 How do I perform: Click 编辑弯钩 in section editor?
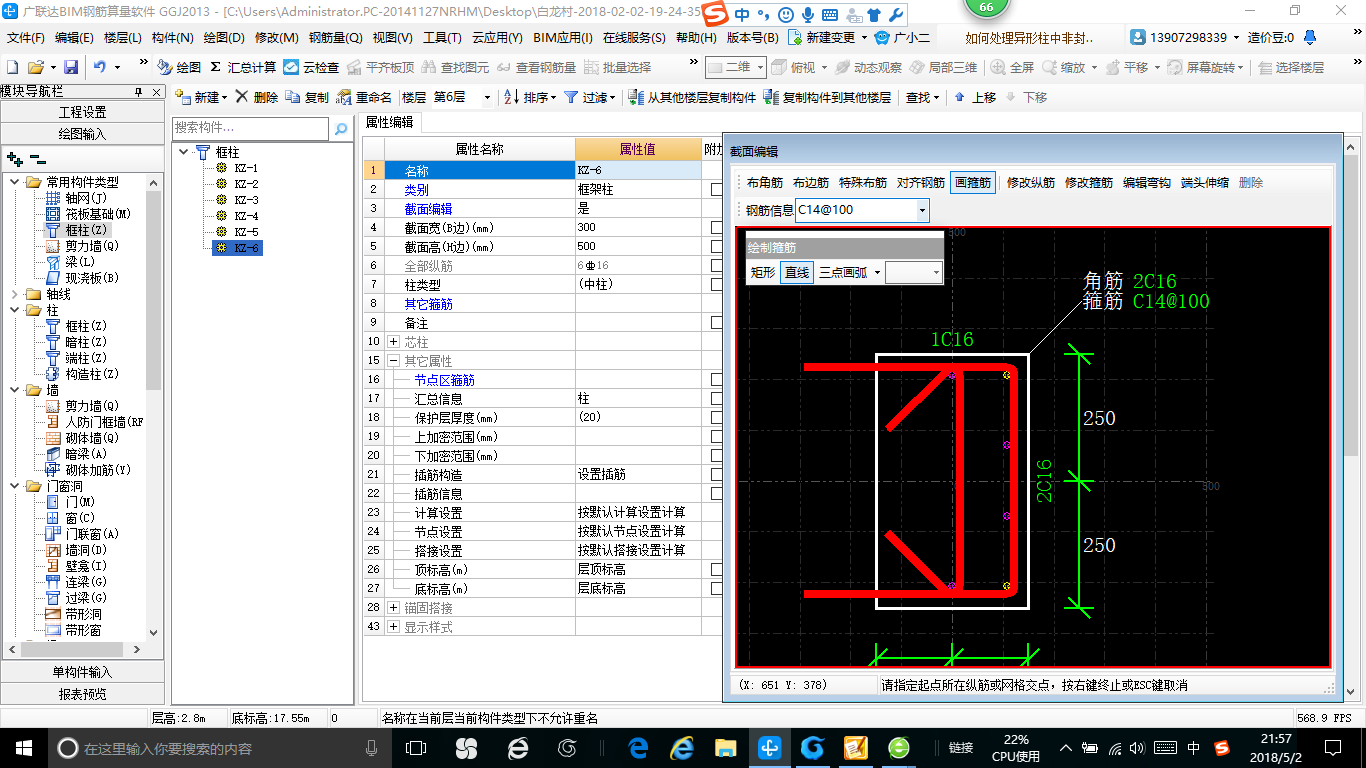point(1146,183)
